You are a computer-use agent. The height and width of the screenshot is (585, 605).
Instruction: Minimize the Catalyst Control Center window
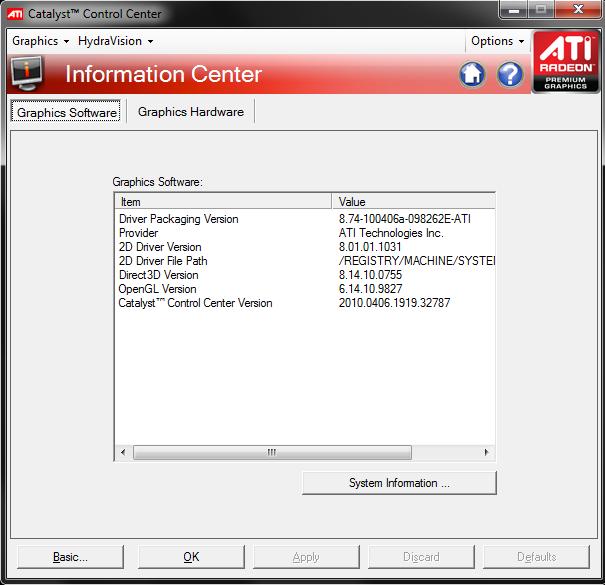pos(514,10)
